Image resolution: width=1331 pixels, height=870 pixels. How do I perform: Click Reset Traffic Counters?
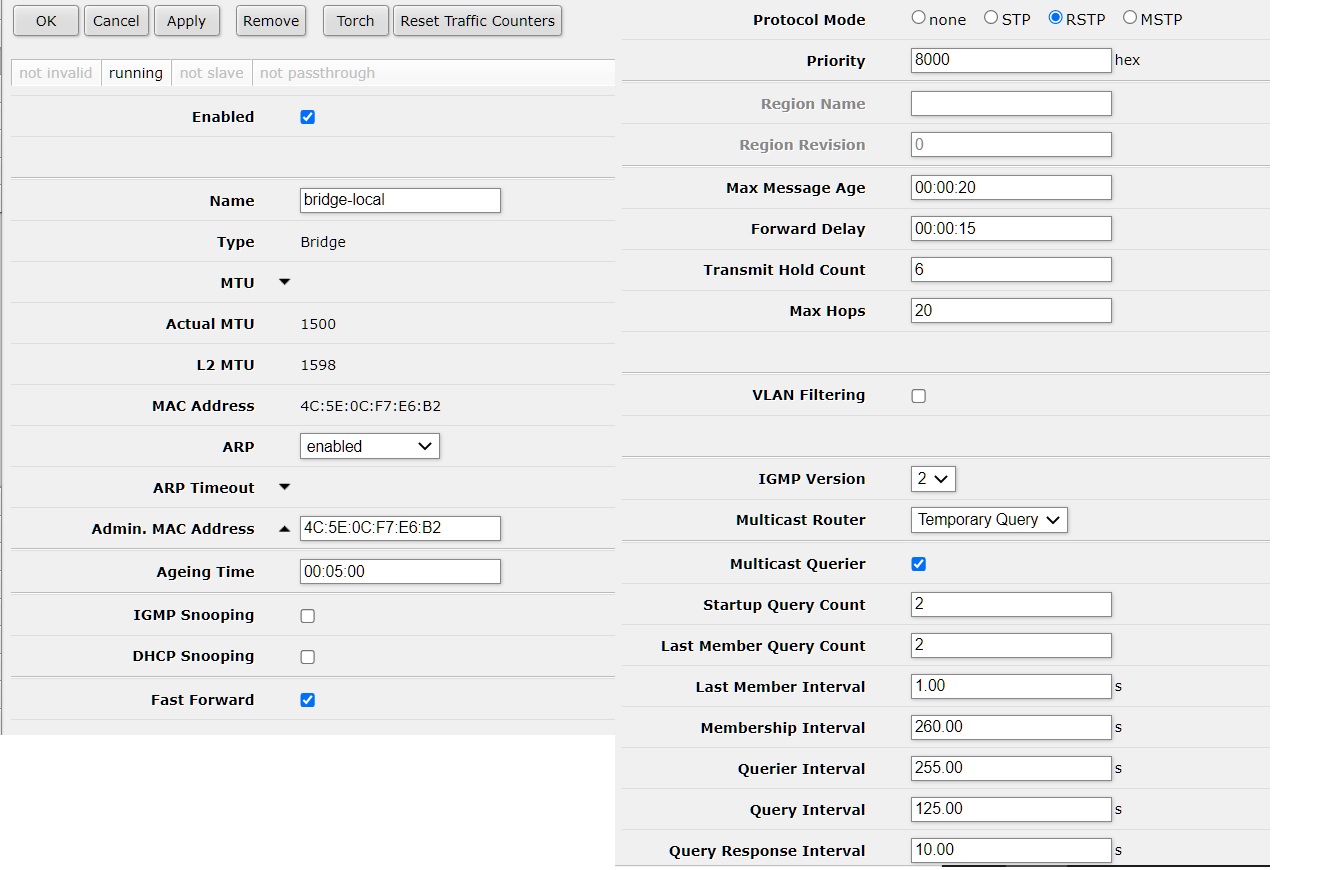477,21
